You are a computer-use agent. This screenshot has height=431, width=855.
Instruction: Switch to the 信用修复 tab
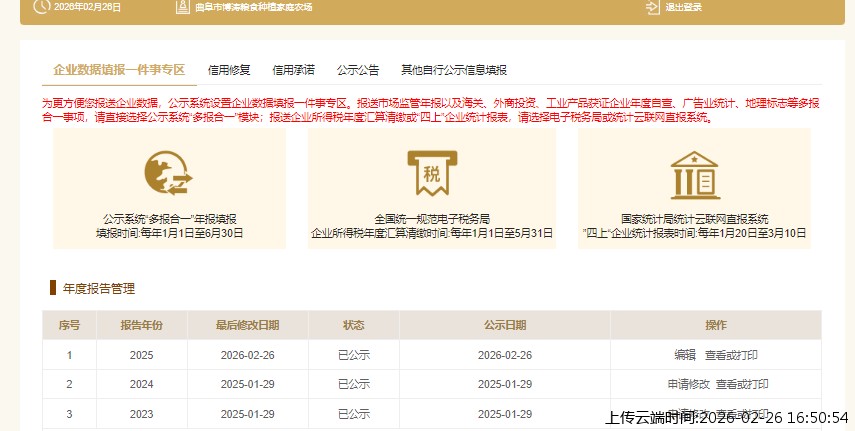pos(229,70)
